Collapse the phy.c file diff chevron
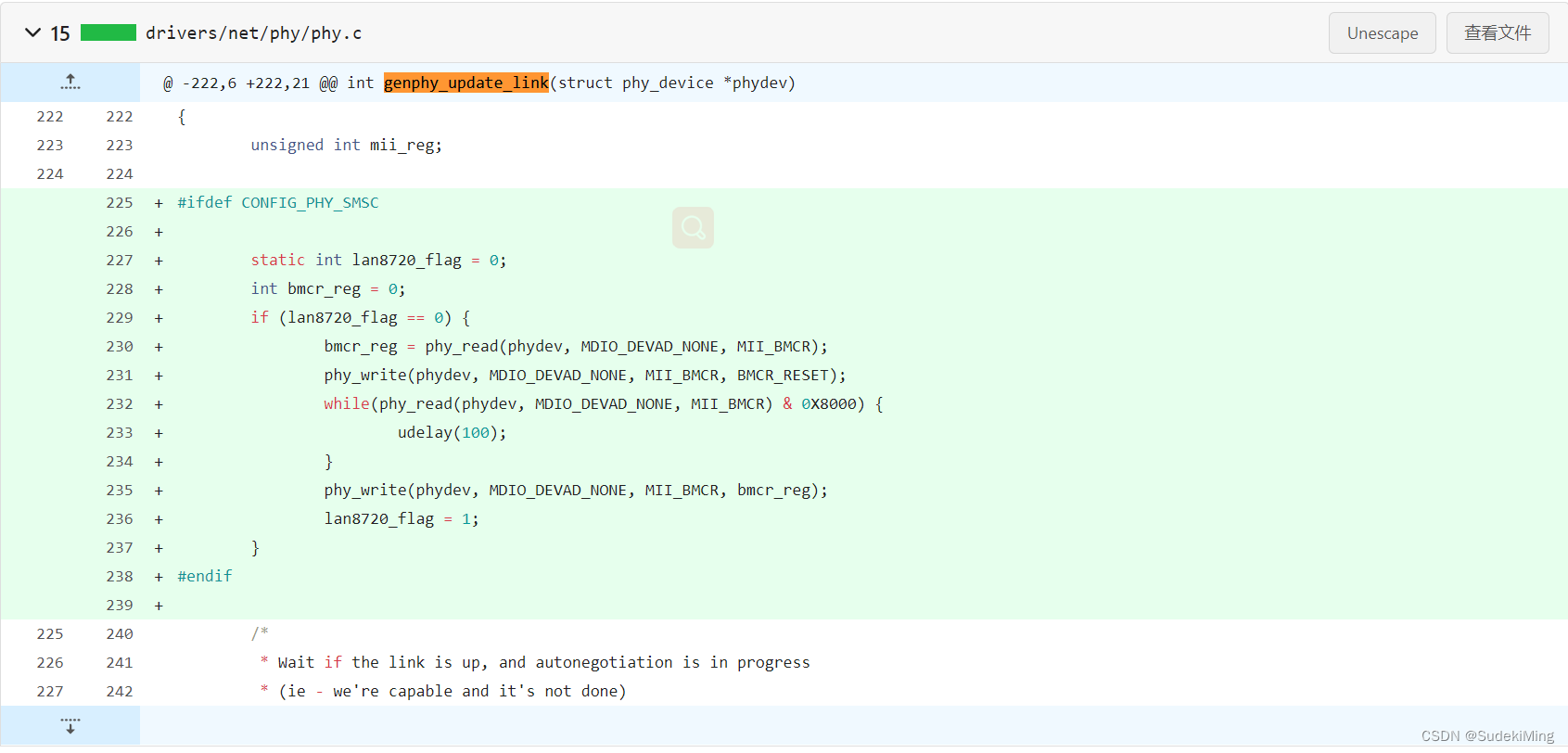The image size is (1568, 753). tap(32, 32)
